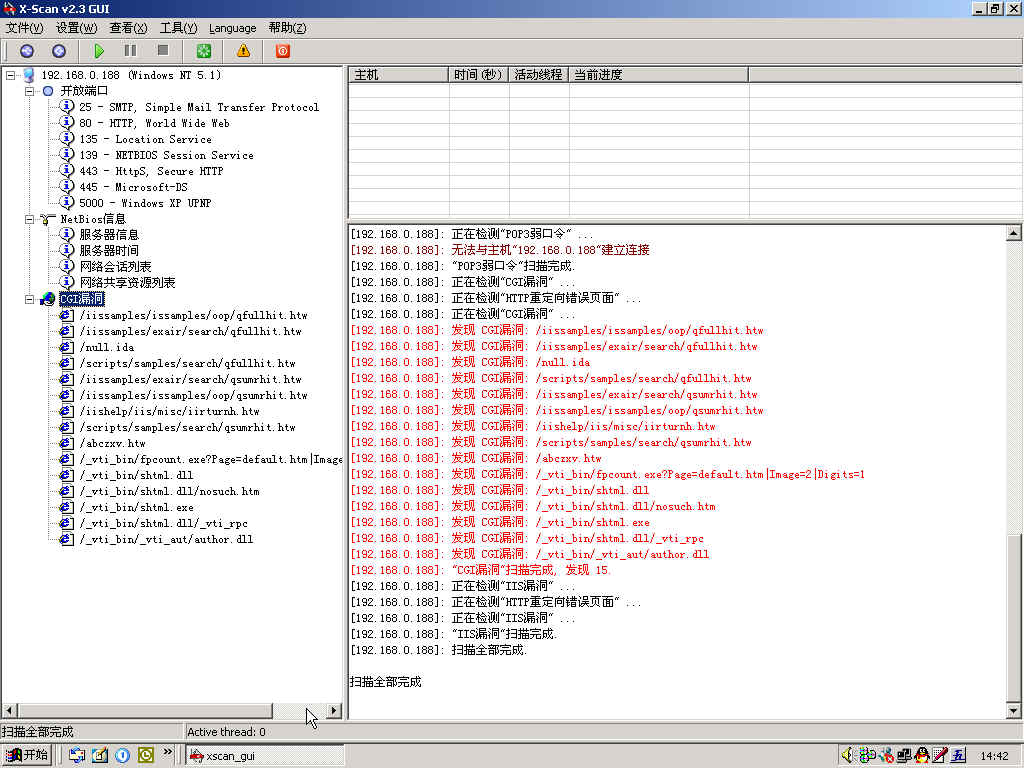Click info icon beside 服务器信息
Image resolution: width=1024 pixels, height=768 pixels.
[x=67, y=234]
